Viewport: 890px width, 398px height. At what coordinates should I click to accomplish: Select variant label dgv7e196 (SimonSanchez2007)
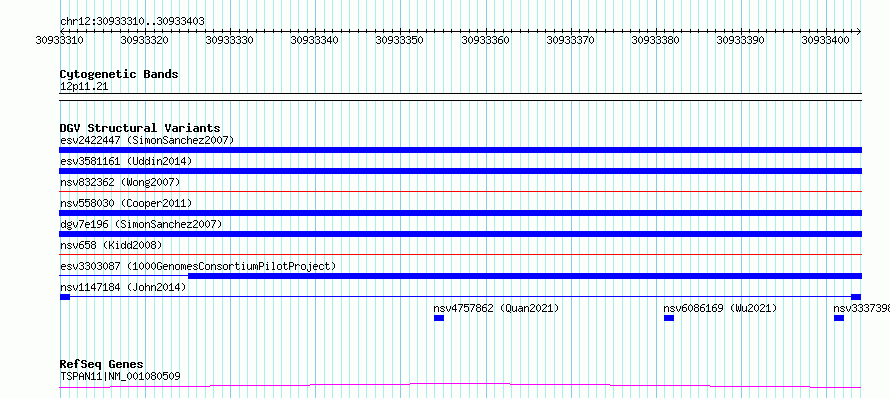[141, 224]
